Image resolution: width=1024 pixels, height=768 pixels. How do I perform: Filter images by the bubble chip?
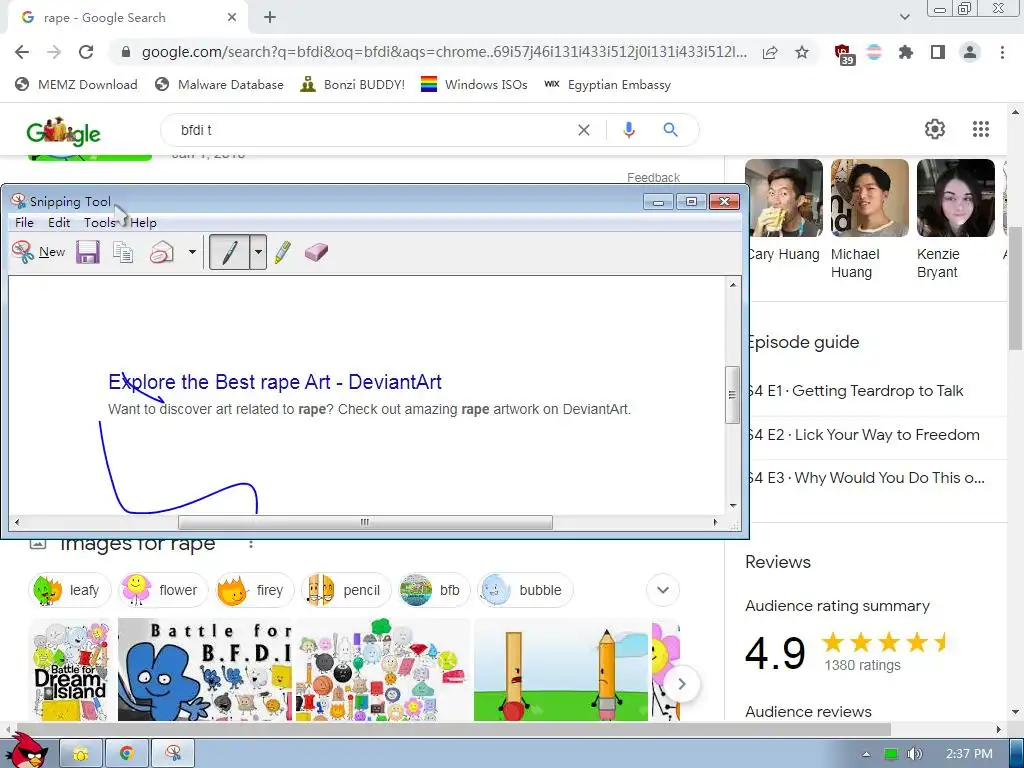pyautogui.click(x=525, y=590)
